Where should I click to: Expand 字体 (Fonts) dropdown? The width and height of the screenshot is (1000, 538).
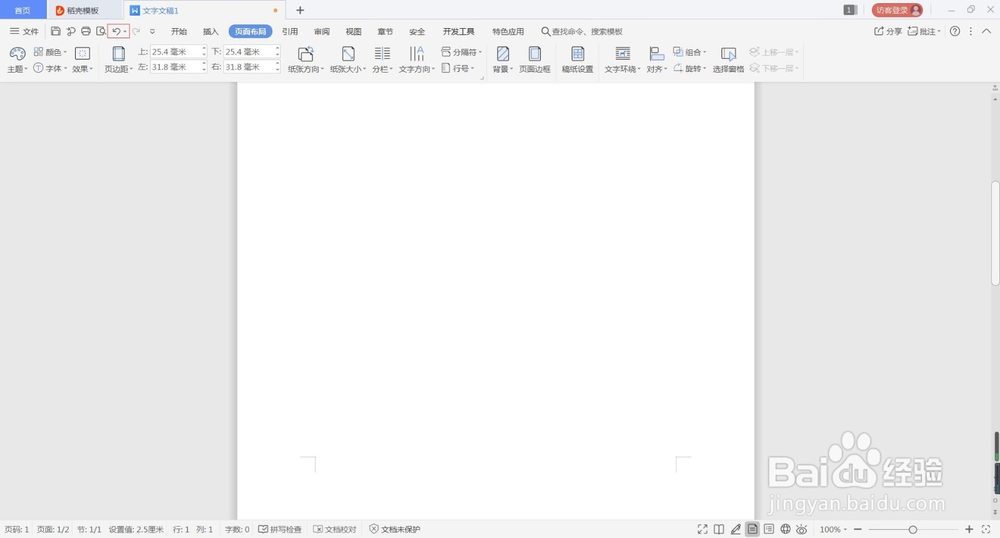[x=50, y=68]
